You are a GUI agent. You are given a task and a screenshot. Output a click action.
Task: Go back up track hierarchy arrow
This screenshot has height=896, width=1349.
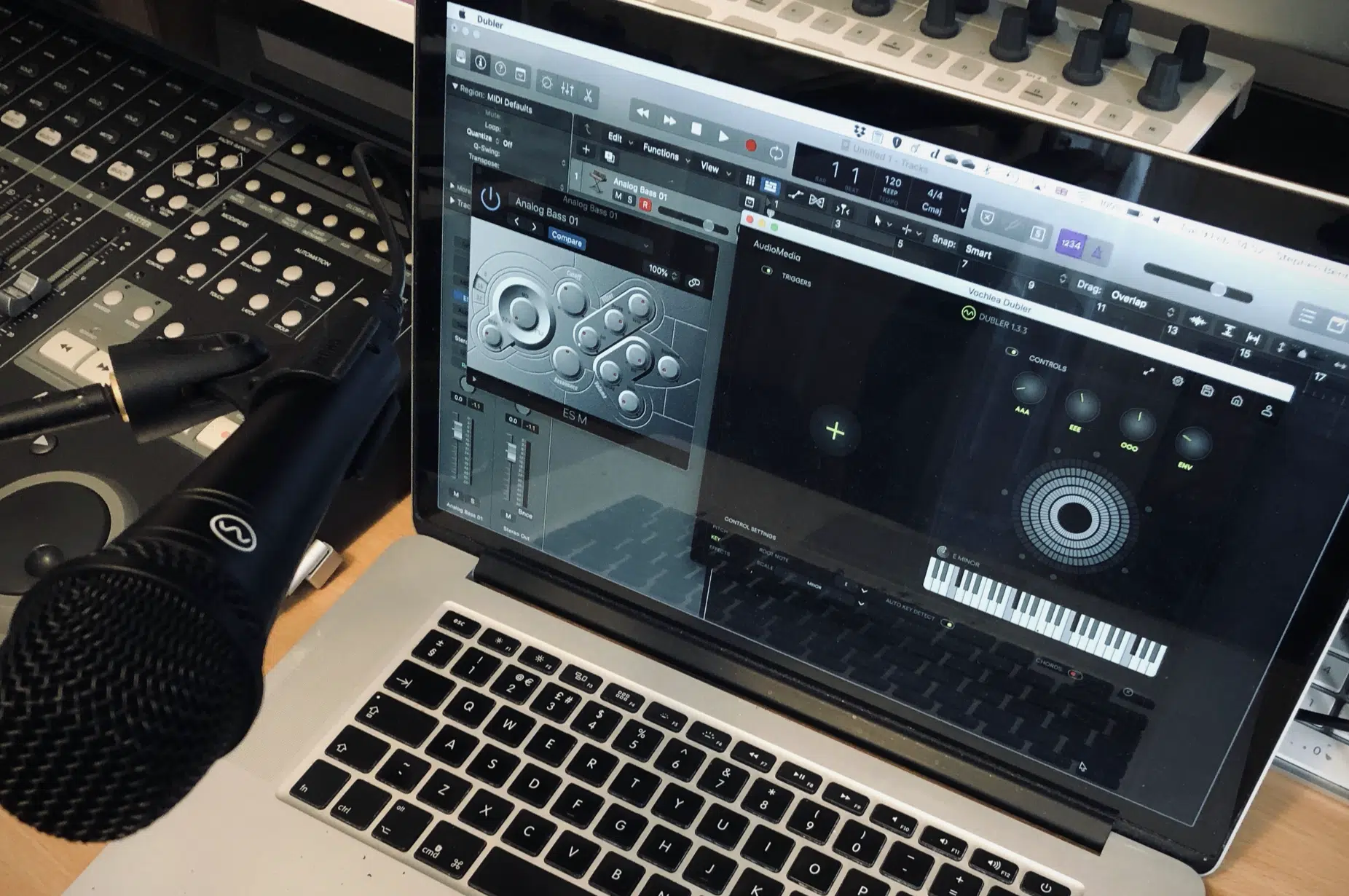(x=588, y=129)
